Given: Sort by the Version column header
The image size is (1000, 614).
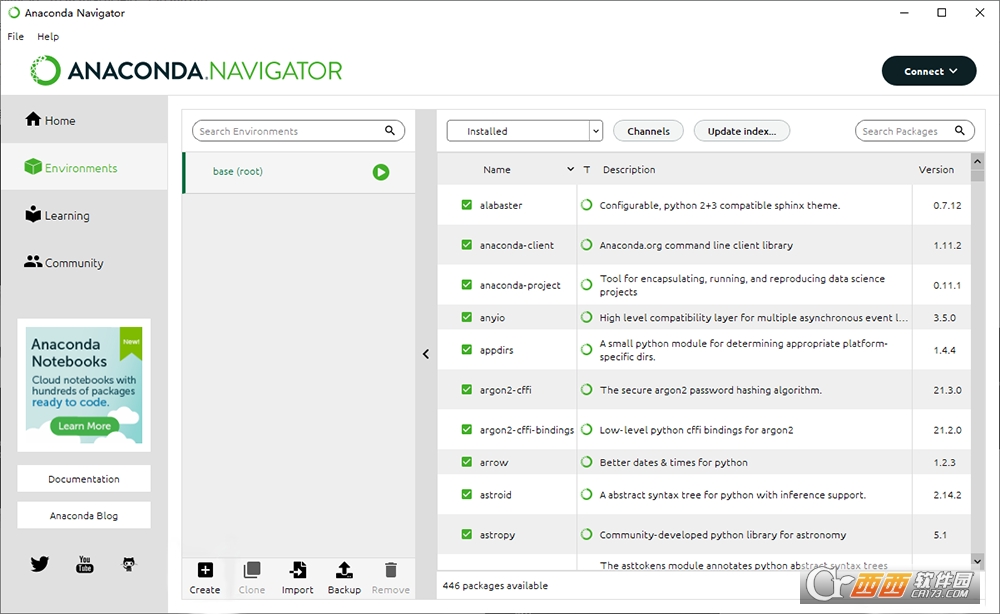Looking at the screenshot, I should [936, 170].
